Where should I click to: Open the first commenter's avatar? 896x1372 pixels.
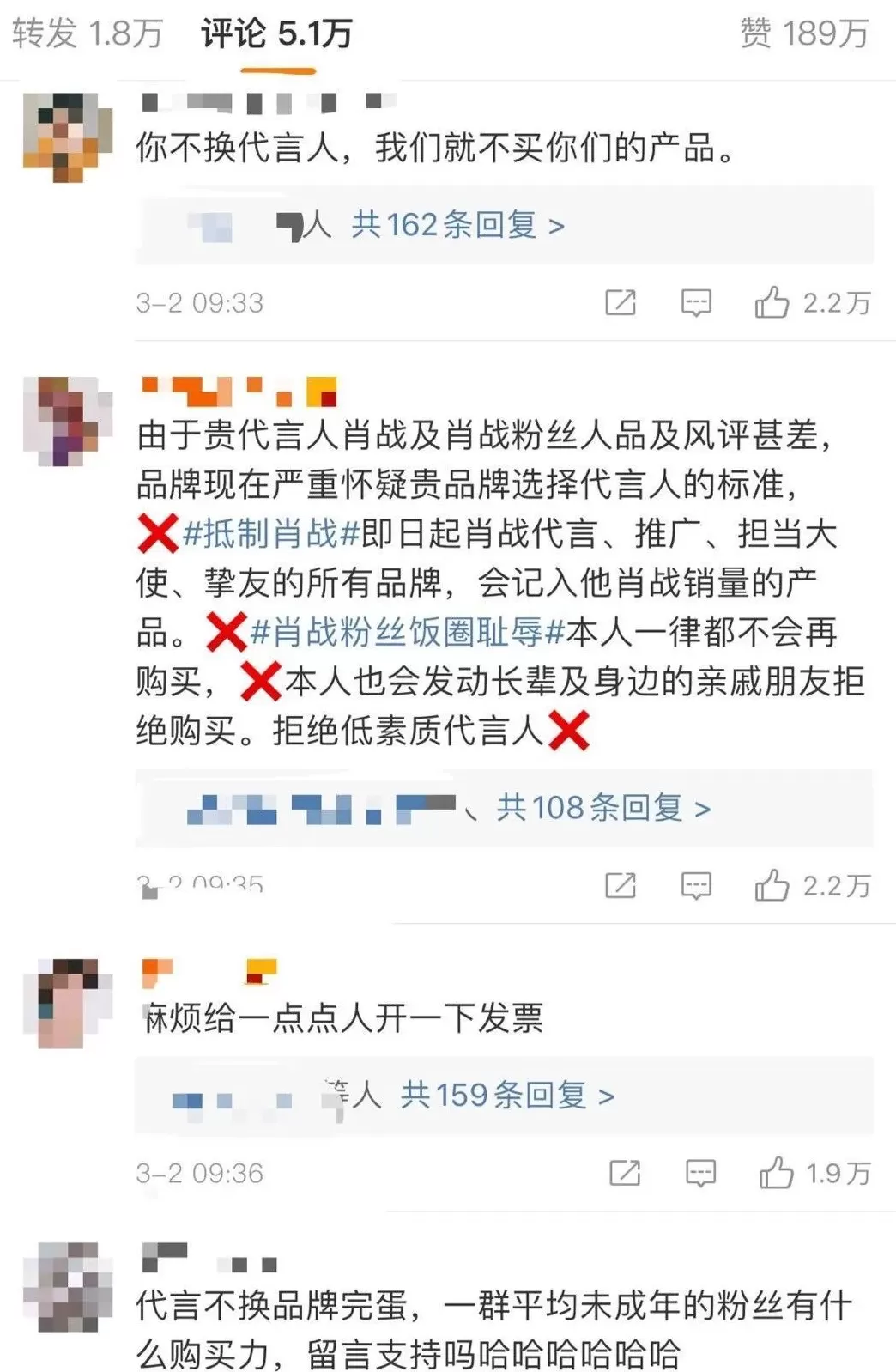point(68,137)
